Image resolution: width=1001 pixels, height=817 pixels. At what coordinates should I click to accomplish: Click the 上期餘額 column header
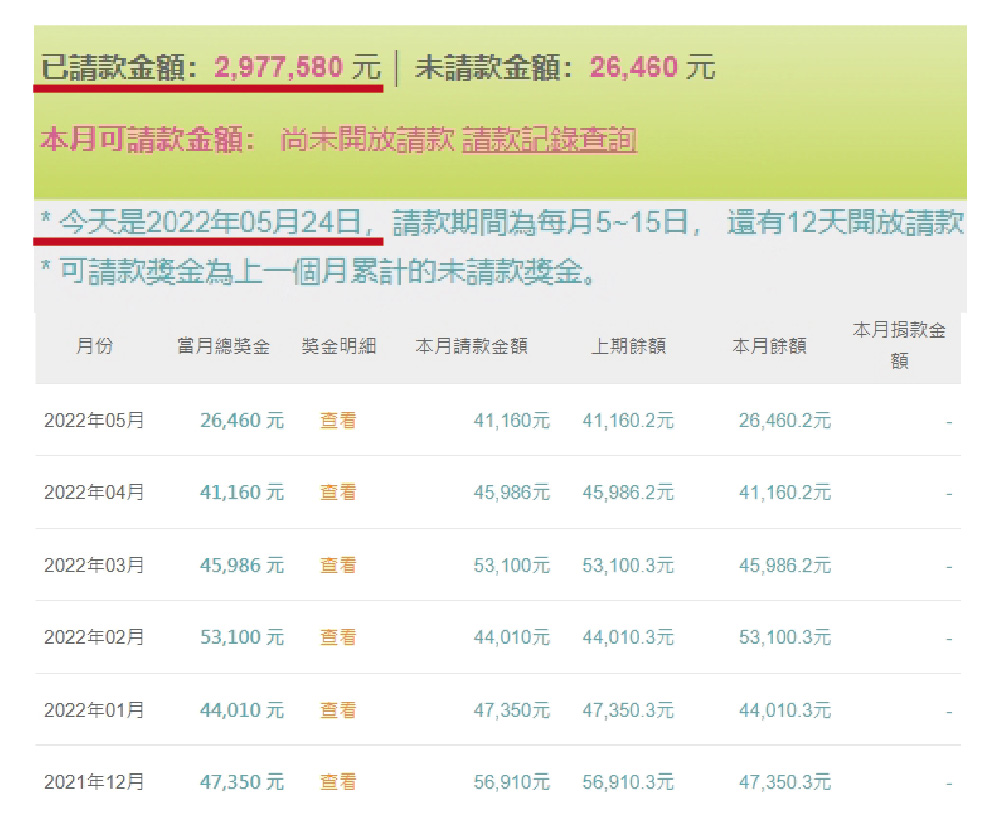tap(628, 347)
